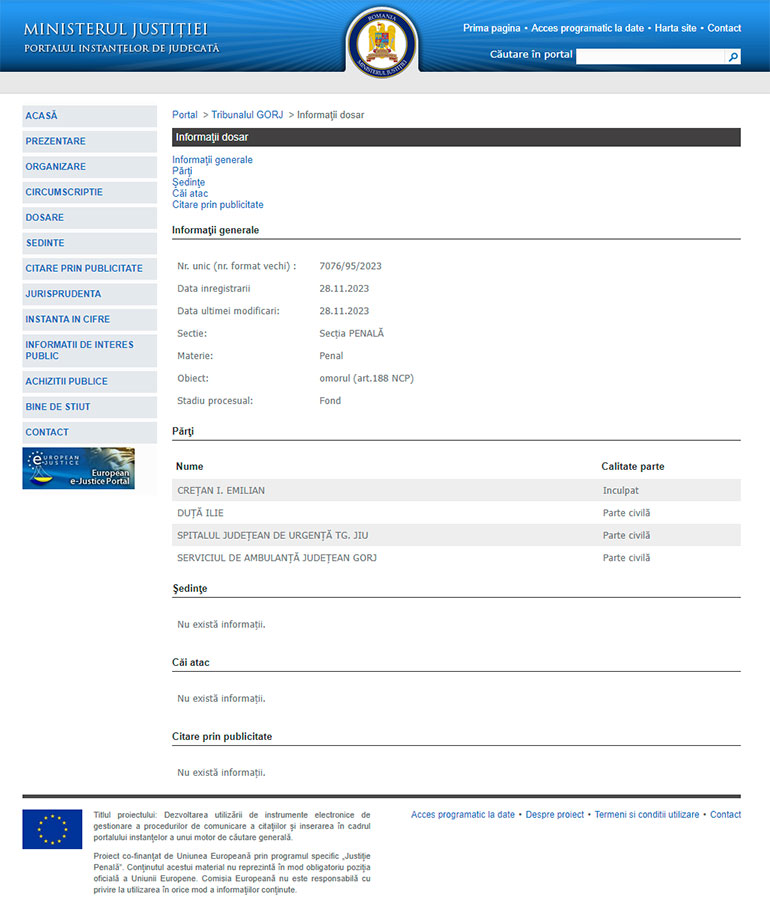This screenshot has width=770, height=903.
Task: Open the European e-Justice Portal banner
Action: point(78,468)
